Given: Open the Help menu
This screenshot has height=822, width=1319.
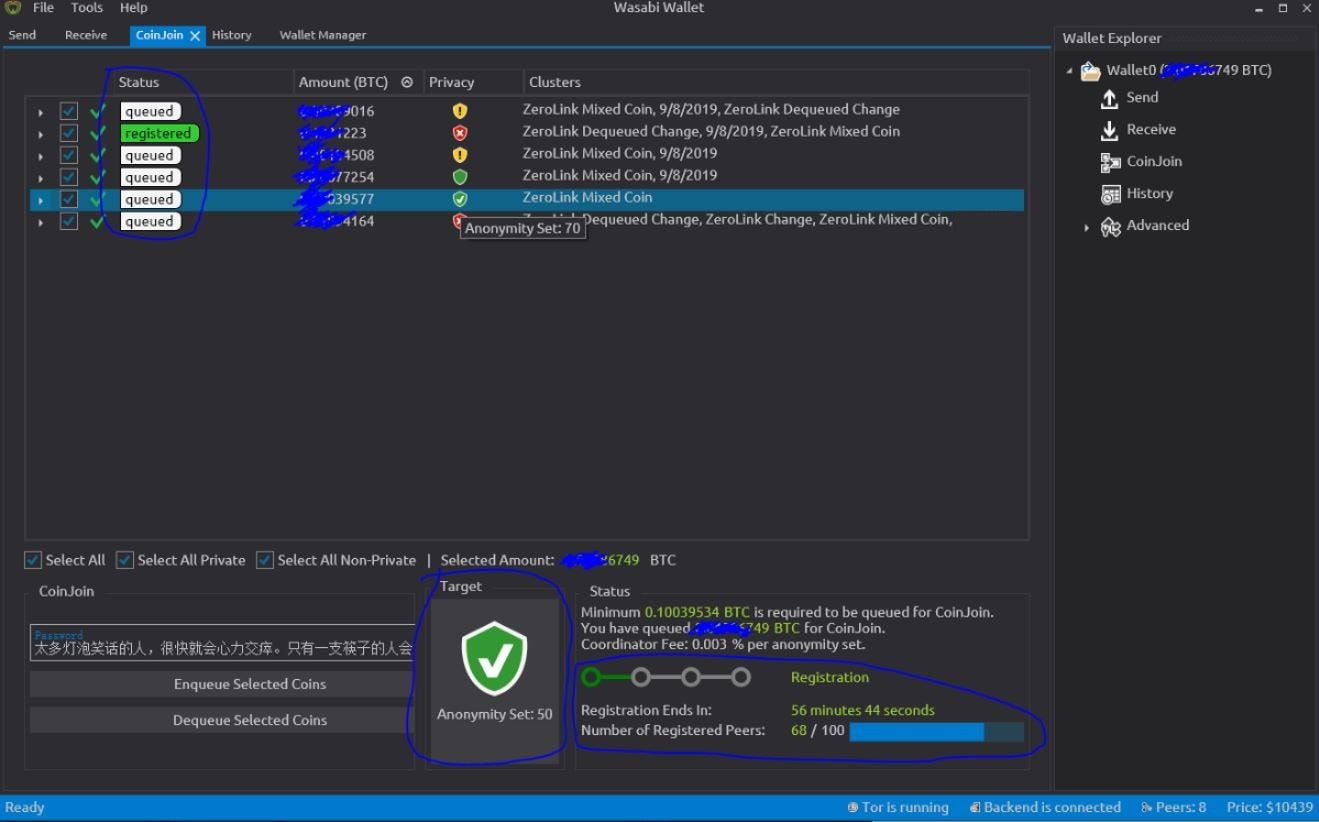Looking at the screenshot, I should pyautogui.click(x=133, y=8).
